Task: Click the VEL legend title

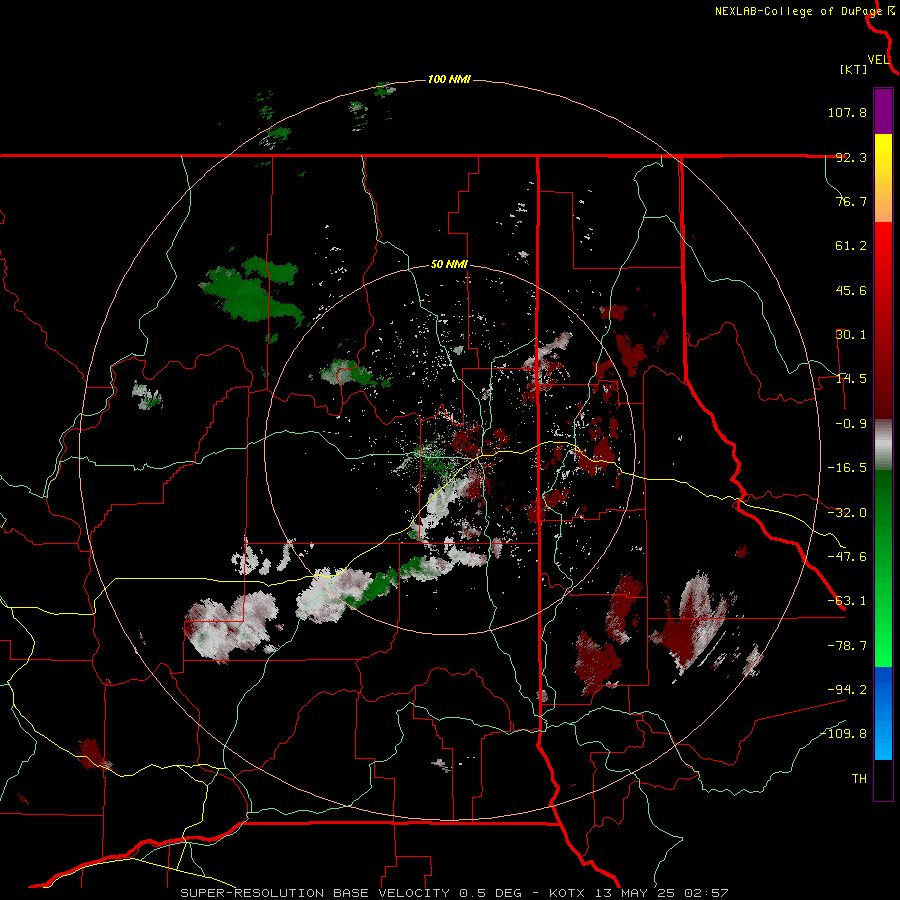Action: [x=878, y=59]
